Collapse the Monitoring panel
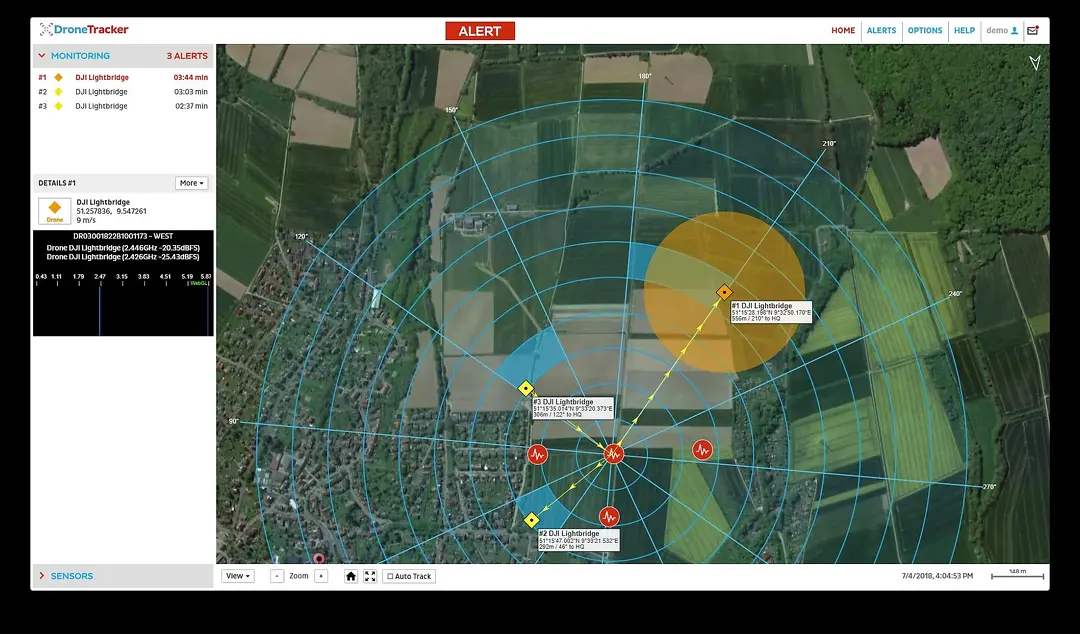This screenshot has height=634, width=1080. [x=42, y=56]
